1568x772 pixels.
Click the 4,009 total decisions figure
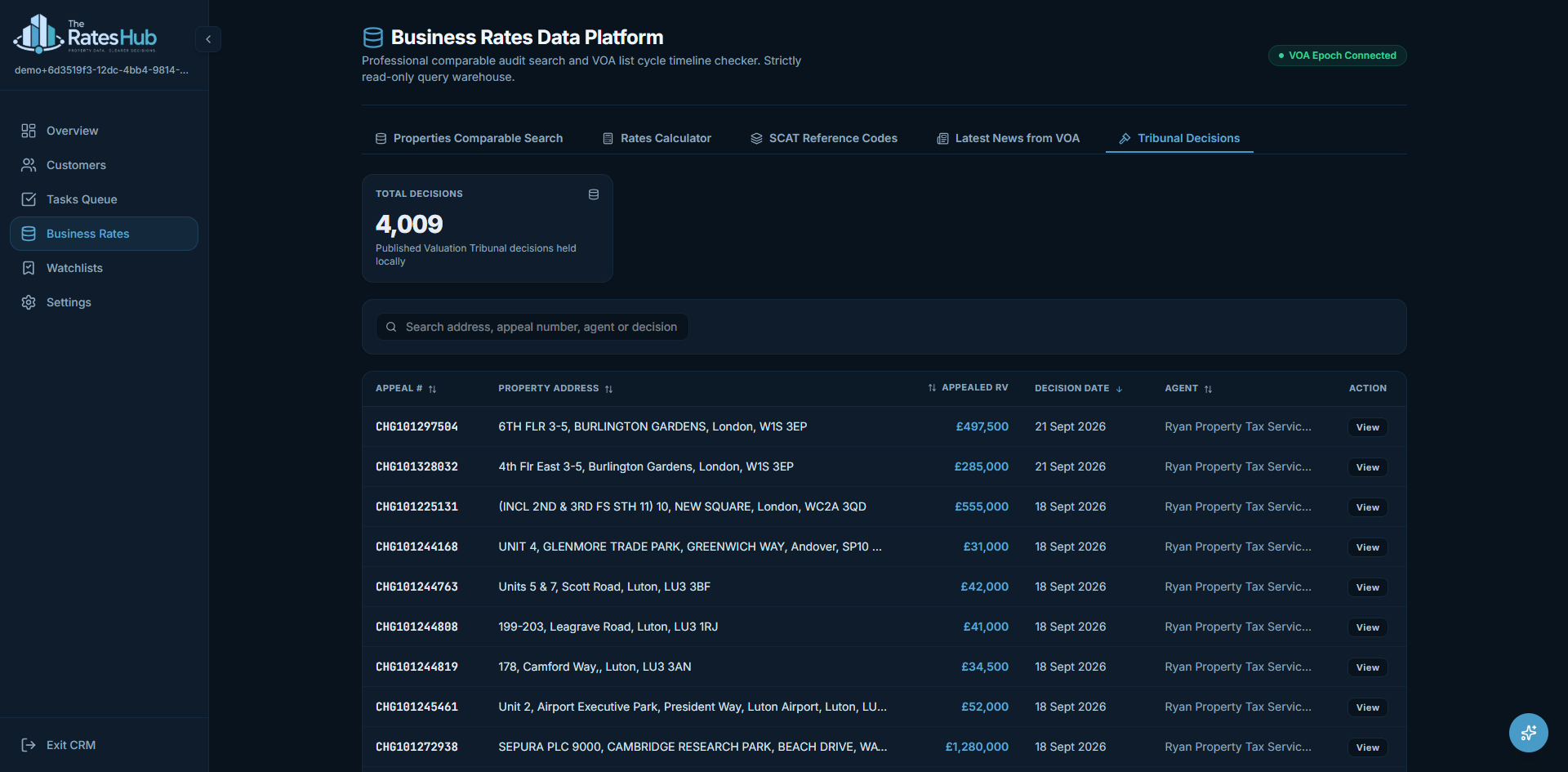point(409,224)
